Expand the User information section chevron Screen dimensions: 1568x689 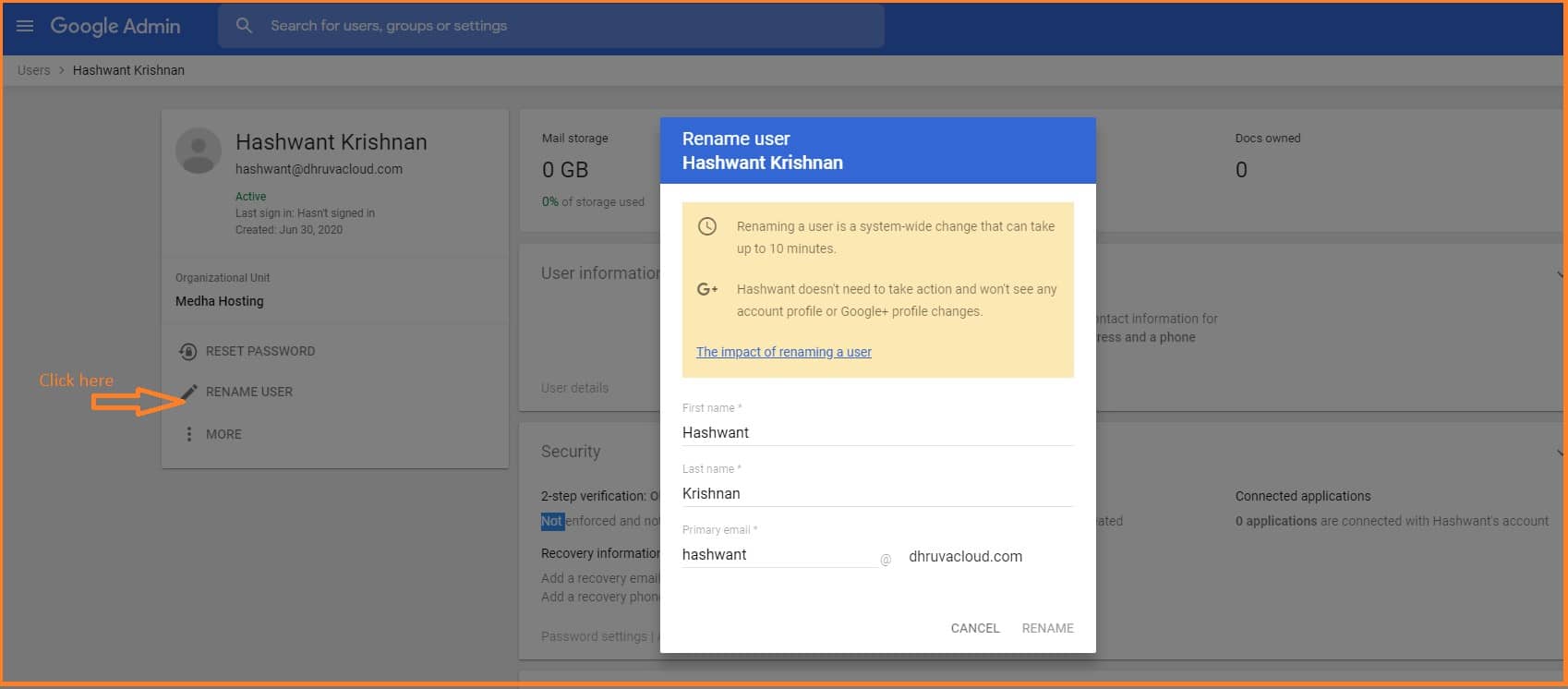click(1559, 273)
